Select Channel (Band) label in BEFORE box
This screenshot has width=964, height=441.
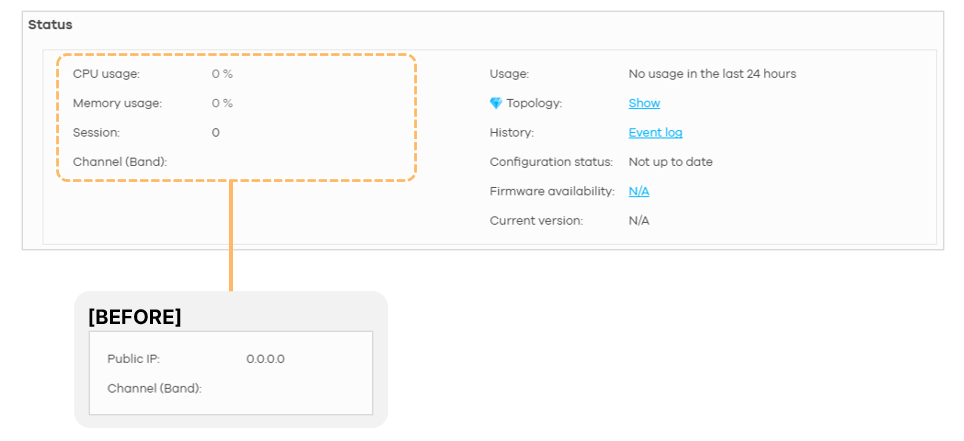[154, 389]
